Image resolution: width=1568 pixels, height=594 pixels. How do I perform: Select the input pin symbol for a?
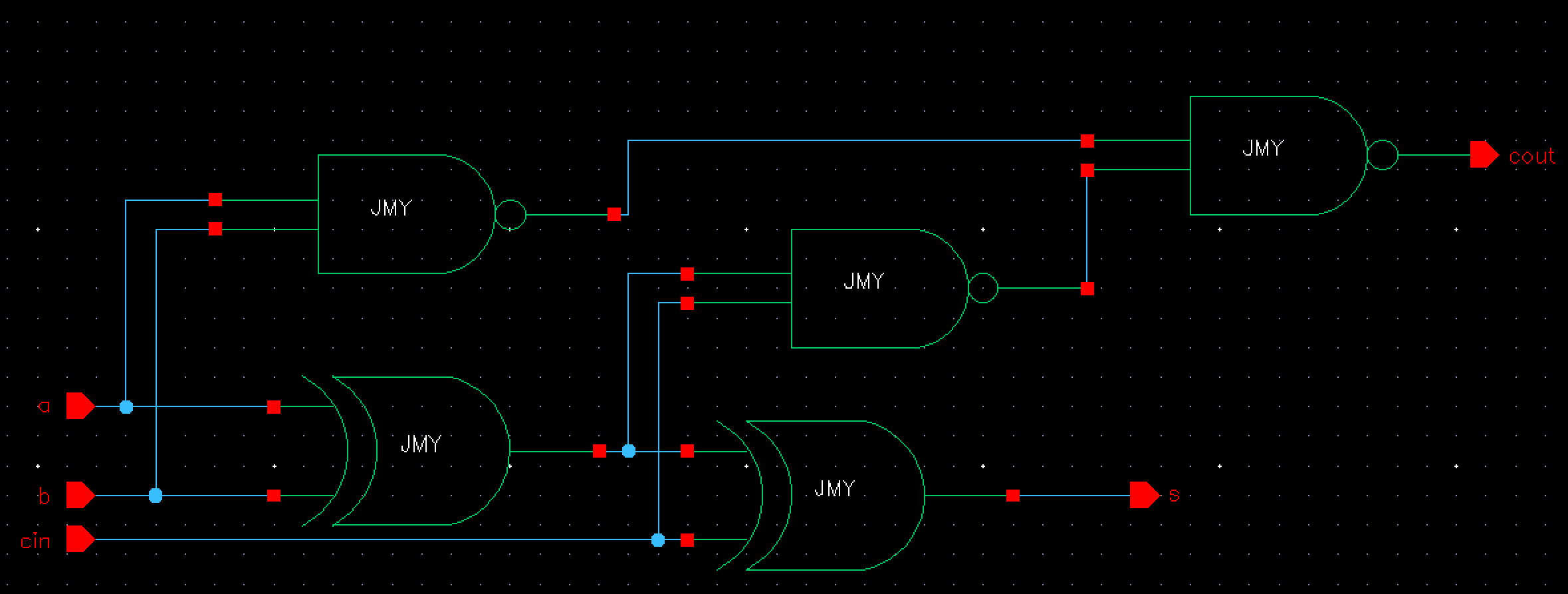coord(80,406)
